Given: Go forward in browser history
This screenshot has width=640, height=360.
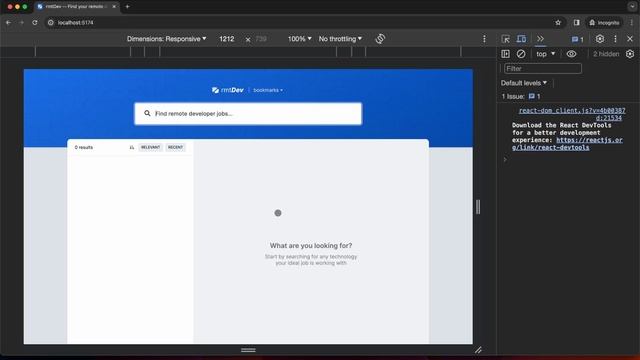Looking at the screenshot, I should tap(22, 22).
